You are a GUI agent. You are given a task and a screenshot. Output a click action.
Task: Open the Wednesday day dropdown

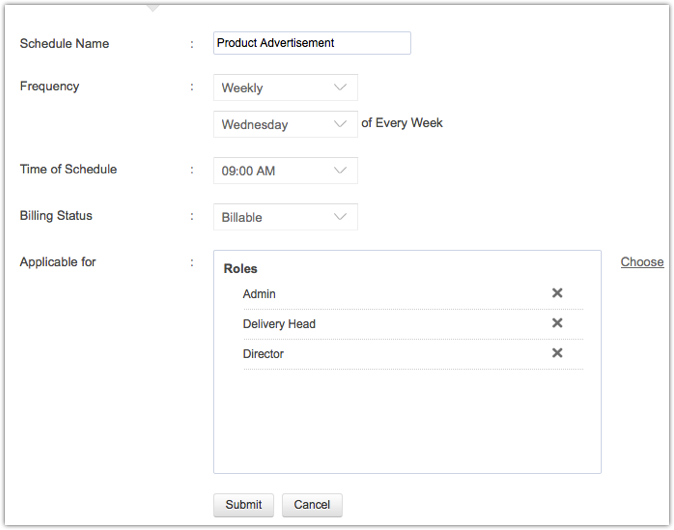(x=285, y=125)
